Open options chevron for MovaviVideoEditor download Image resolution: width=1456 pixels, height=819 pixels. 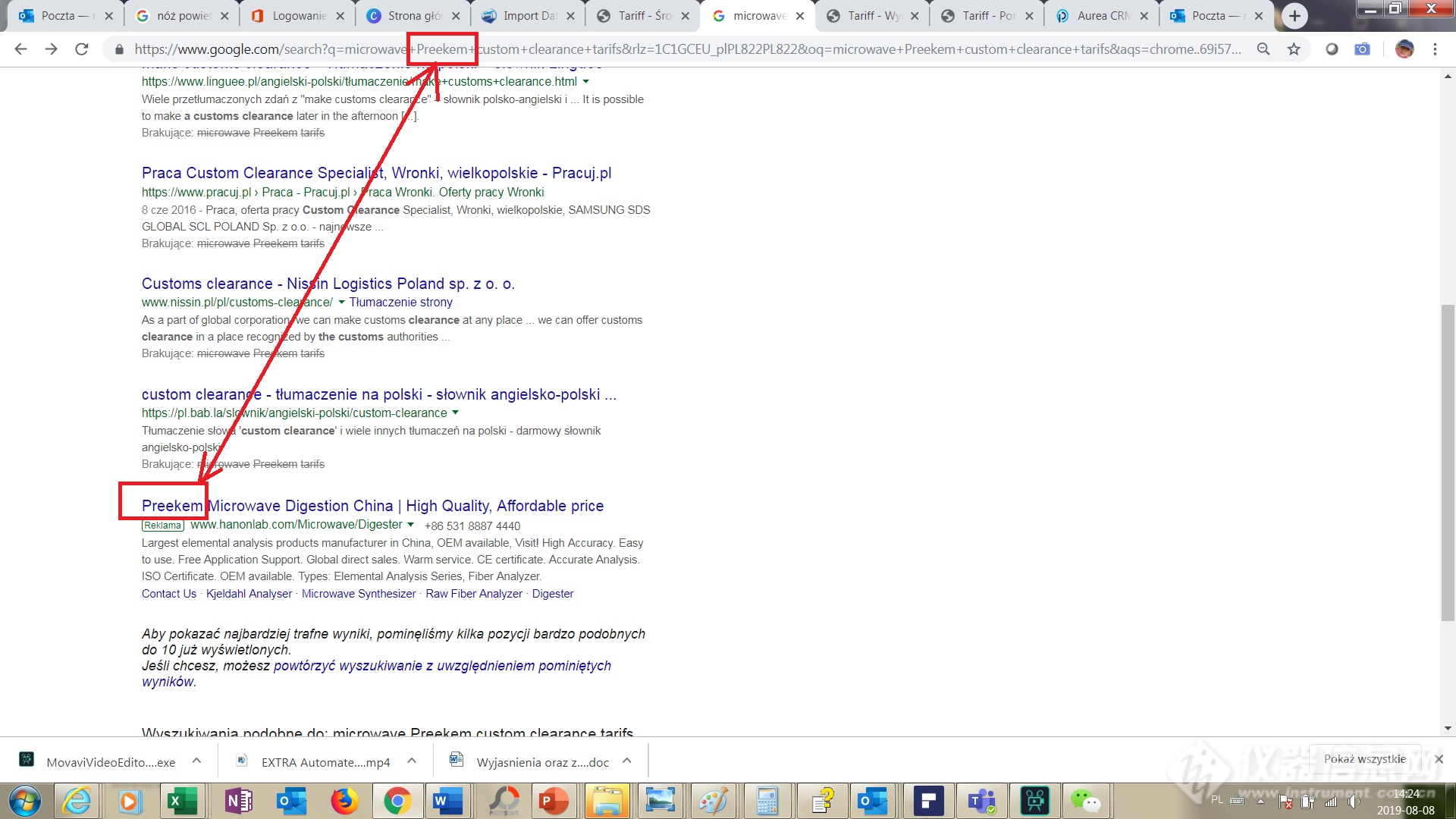tap(196, 761)
